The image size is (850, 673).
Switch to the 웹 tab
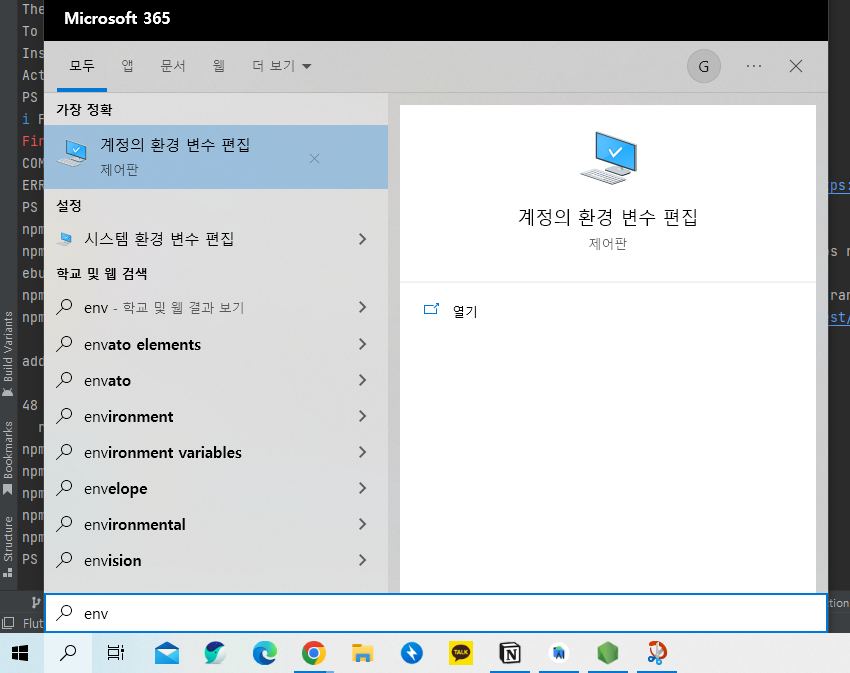click(218, 66)
